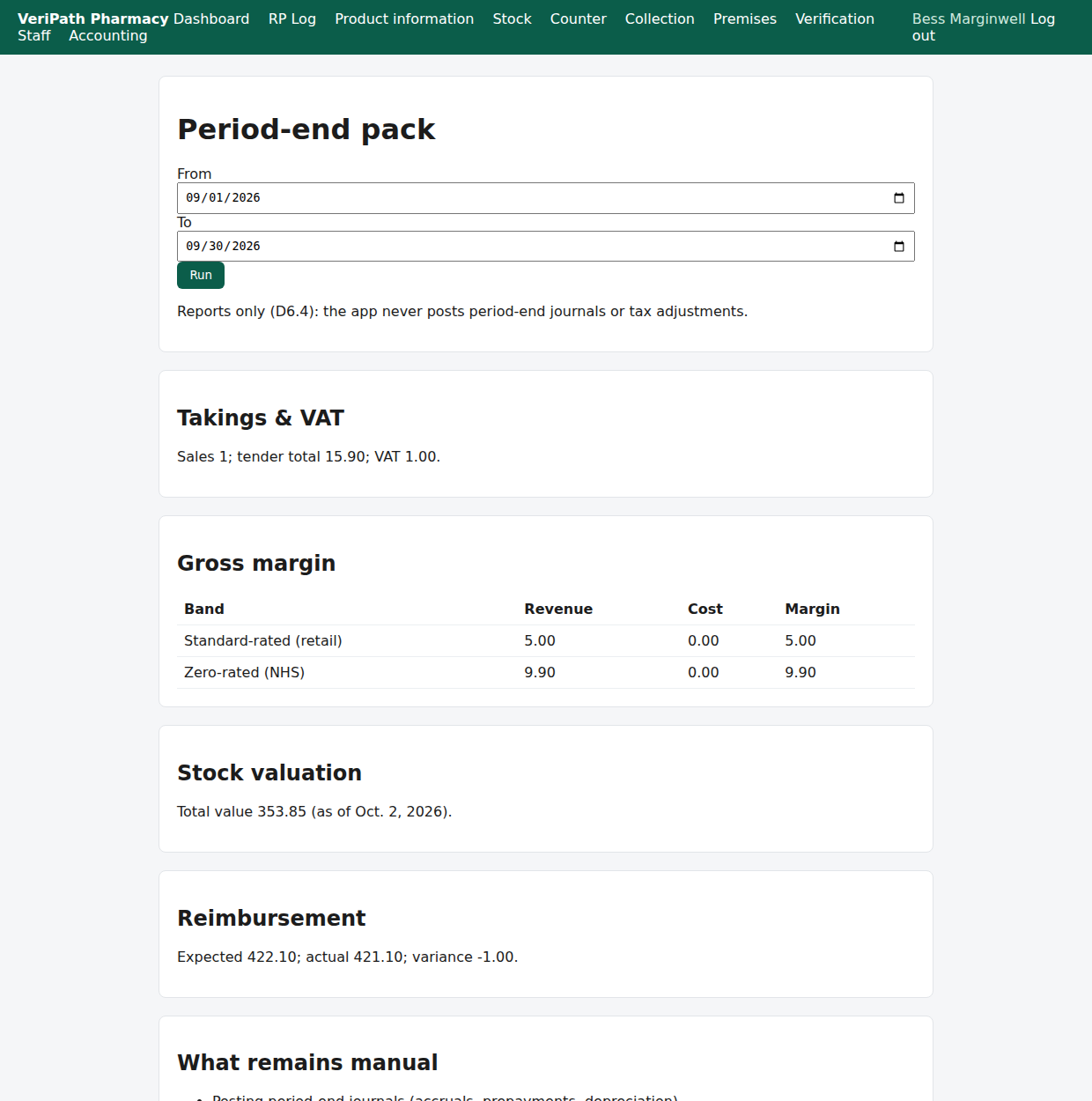The height and width of the screenshot is (1101, 1092).
Task: Click the VeriPath Pharmacy brand link
Action: pos(93,18)
